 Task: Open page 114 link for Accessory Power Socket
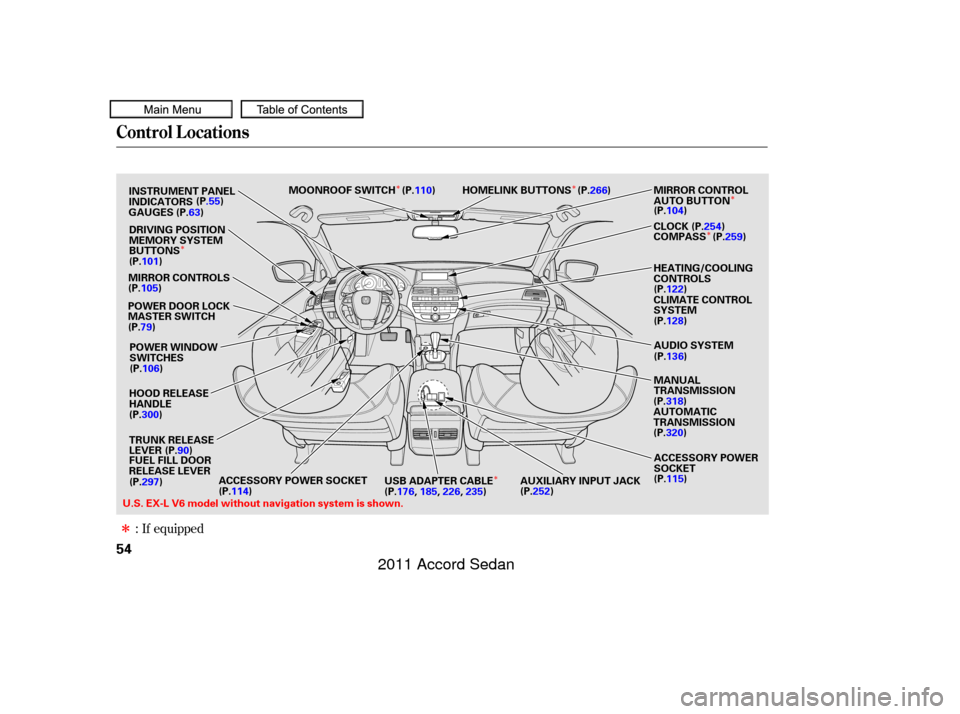pos(240,491)
